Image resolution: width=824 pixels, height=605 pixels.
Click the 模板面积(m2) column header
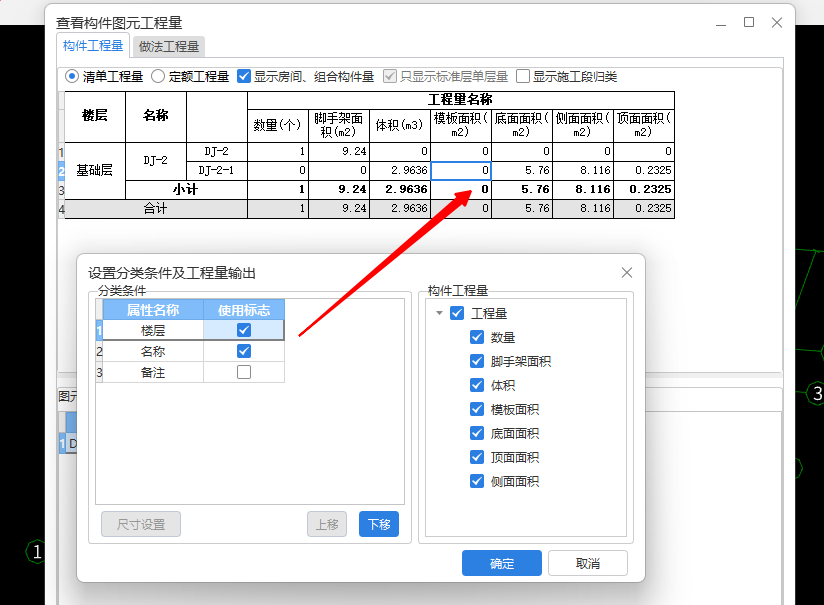click(x=461, y=125)
